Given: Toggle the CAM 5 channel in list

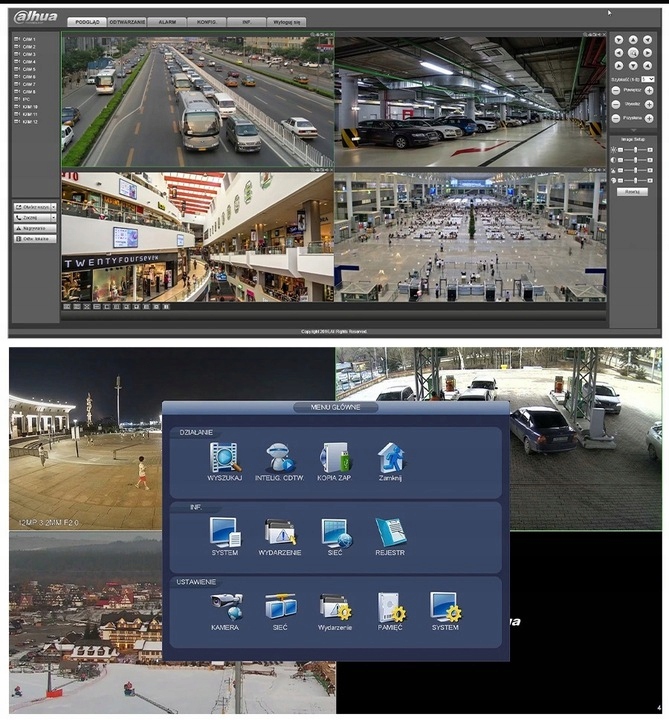Looking at the screenshot, I should [28, 69].
